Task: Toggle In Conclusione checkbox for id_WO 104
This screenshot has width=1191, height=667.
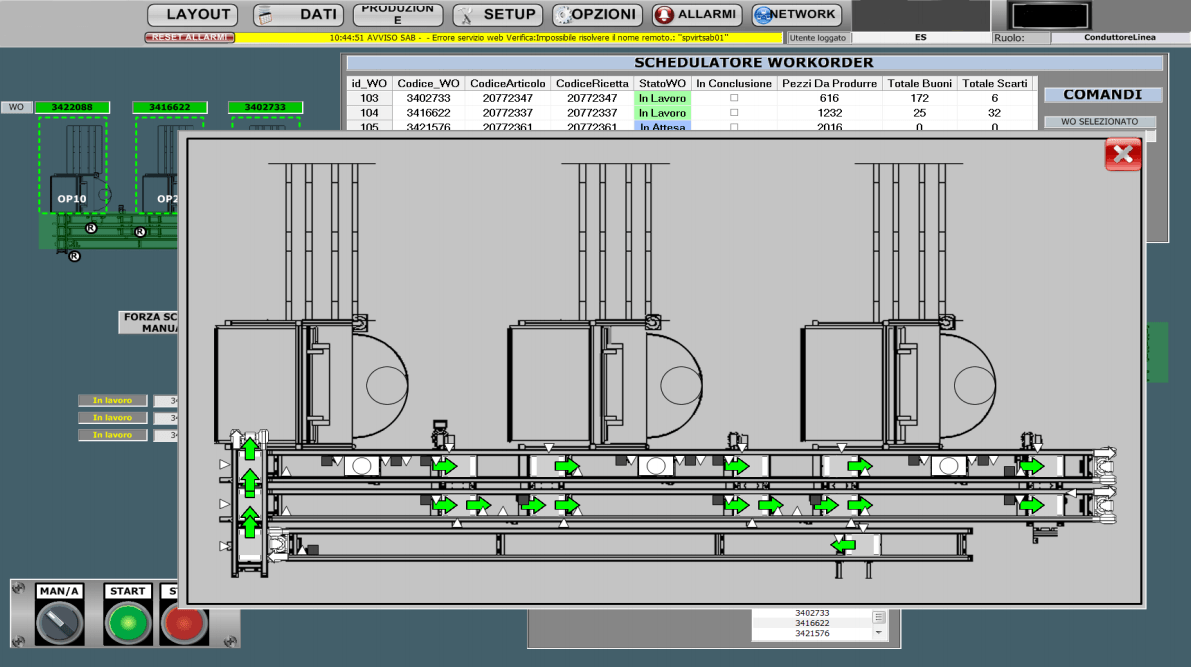Action: [x=734, y=112]
